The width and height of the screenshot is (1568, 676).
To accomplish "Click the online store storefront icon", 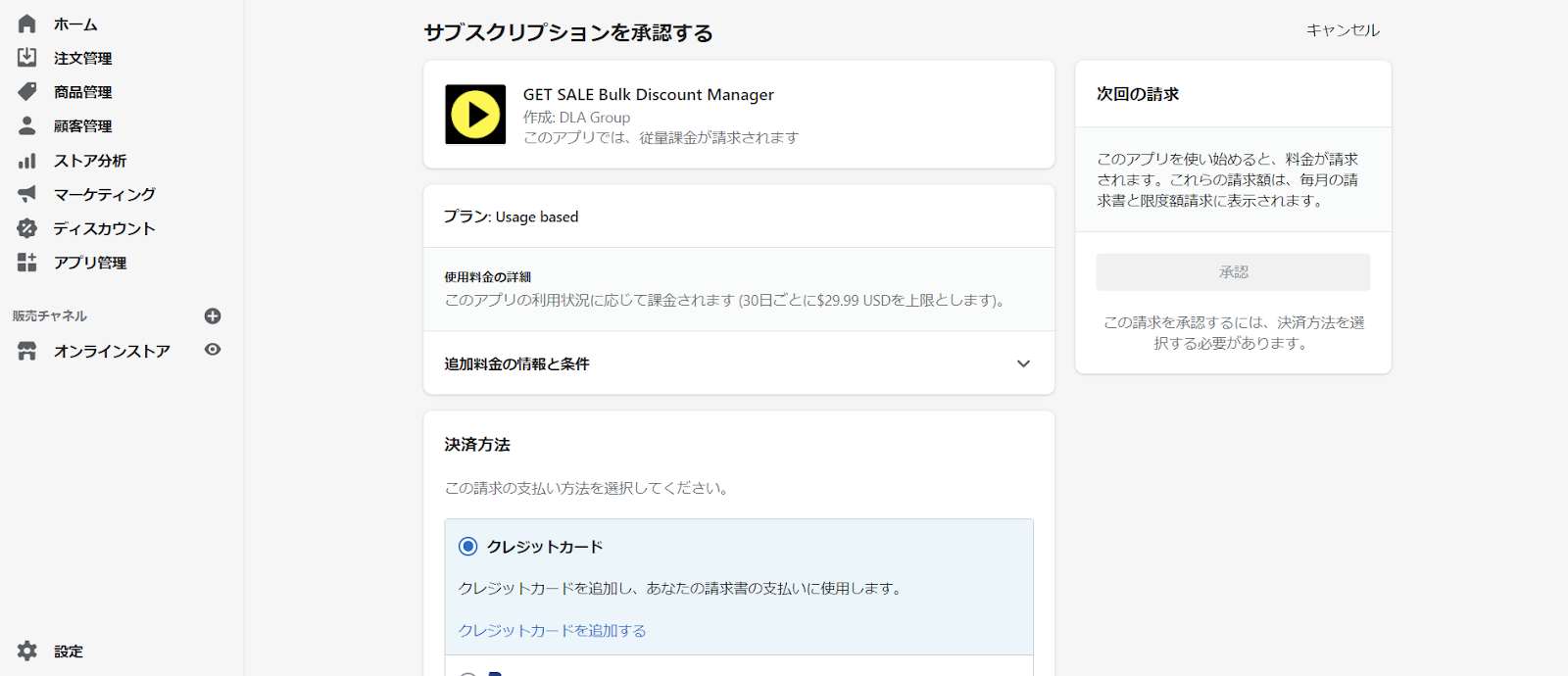I will 26,351.
